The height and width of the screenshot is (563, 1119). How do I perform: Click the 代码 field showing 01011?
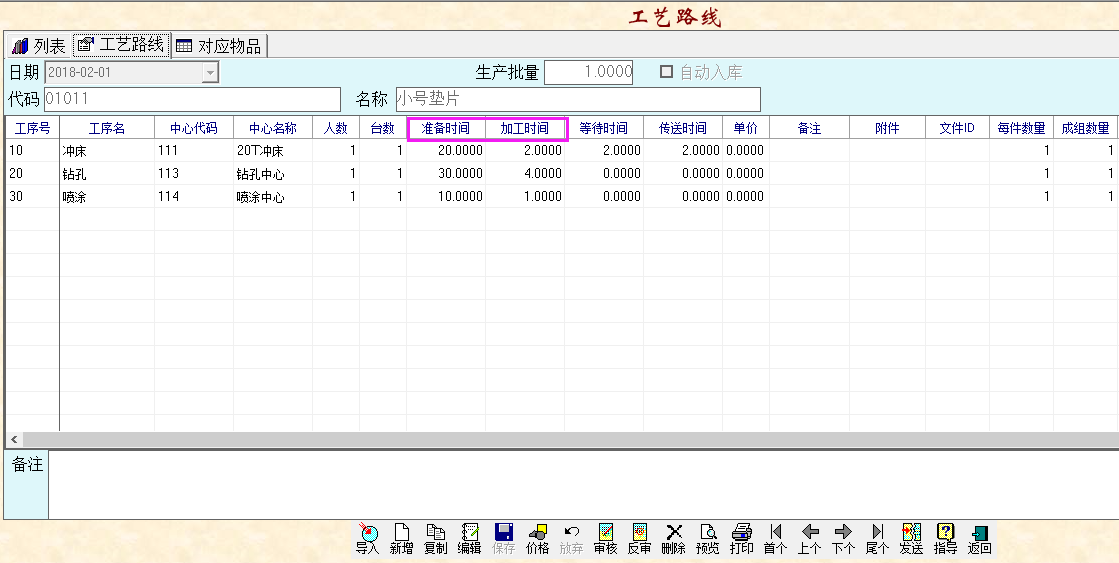pyautogui.click(x=192, y=99)
